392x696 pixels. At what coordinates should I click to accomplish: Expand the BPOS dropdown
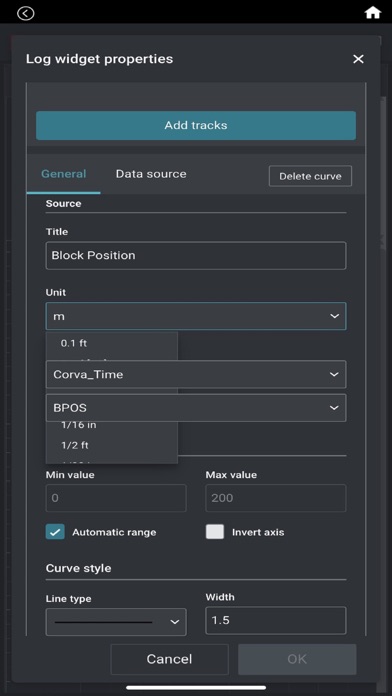[196, 407]
